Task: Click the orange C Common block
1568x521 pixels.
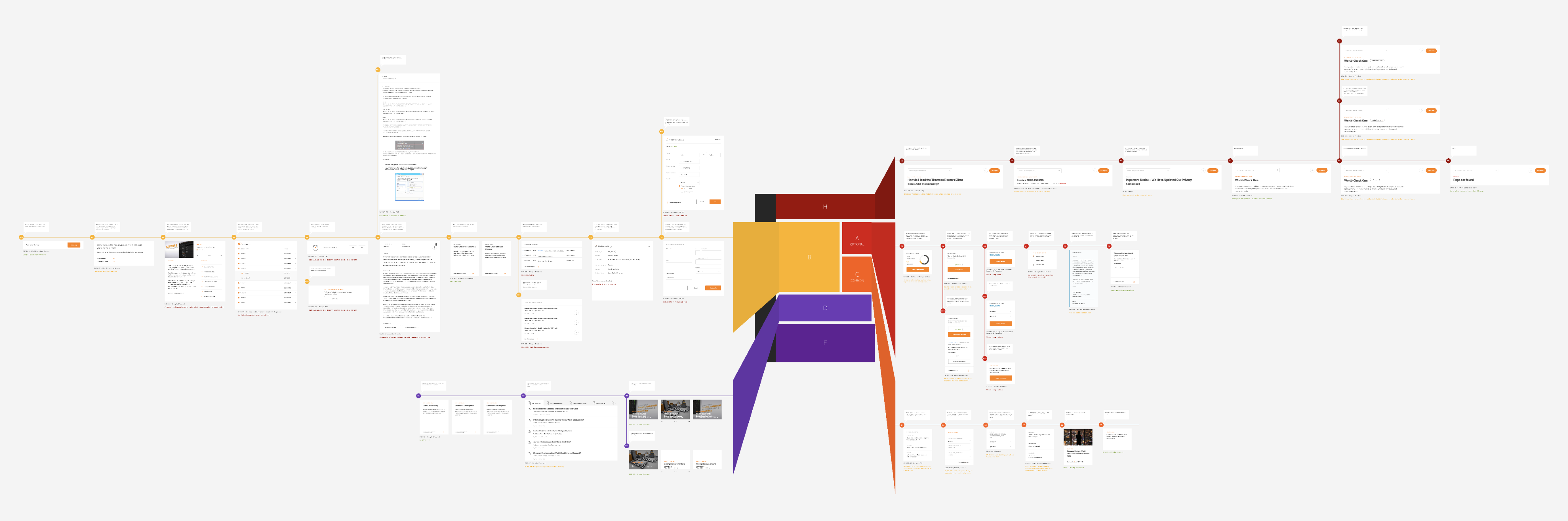Action: pyautogui.click(x=856, y=275)
